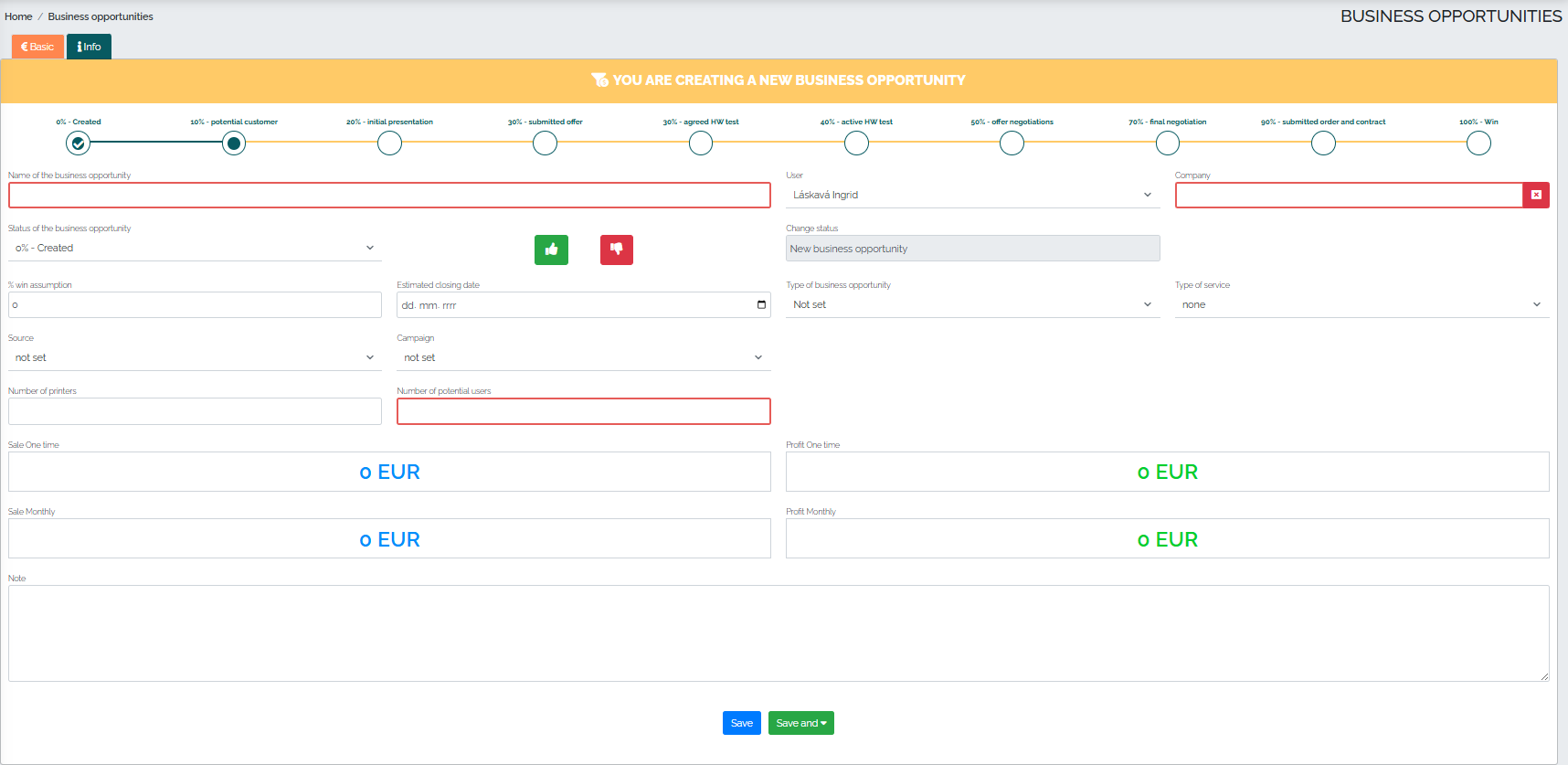Open Status of the business opportunity dropdown
The height and width of the screenshot is (765, 1568).
(x=195, y=248)
